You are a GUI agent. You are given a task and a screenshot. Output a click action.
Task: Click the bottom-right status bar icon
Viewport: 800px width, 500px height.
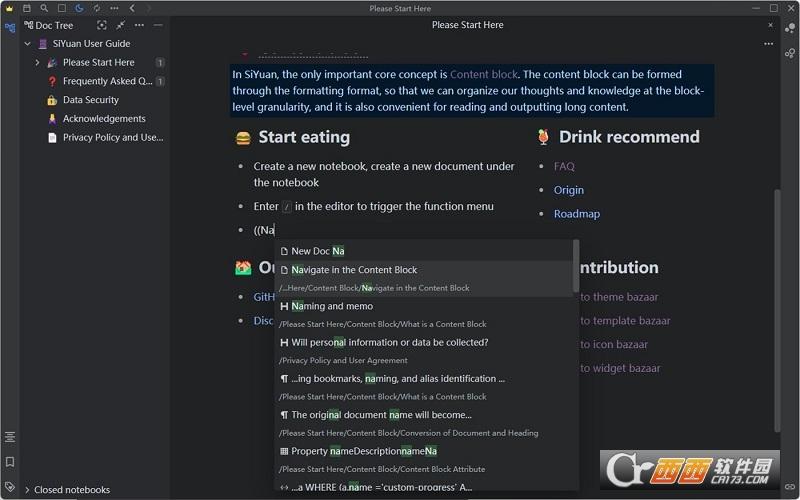[790, 487]
